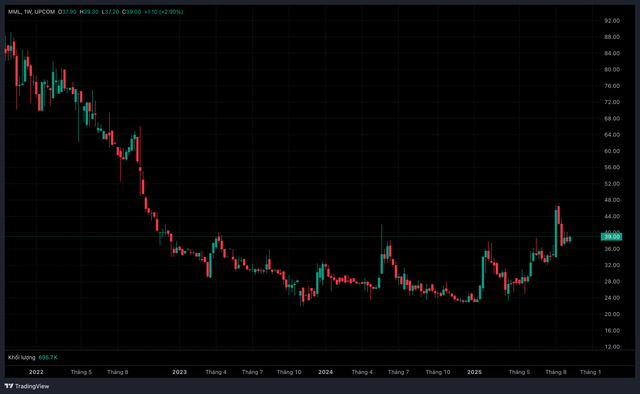
Task: Click the high value H39.30
Action: coord(89,12)
